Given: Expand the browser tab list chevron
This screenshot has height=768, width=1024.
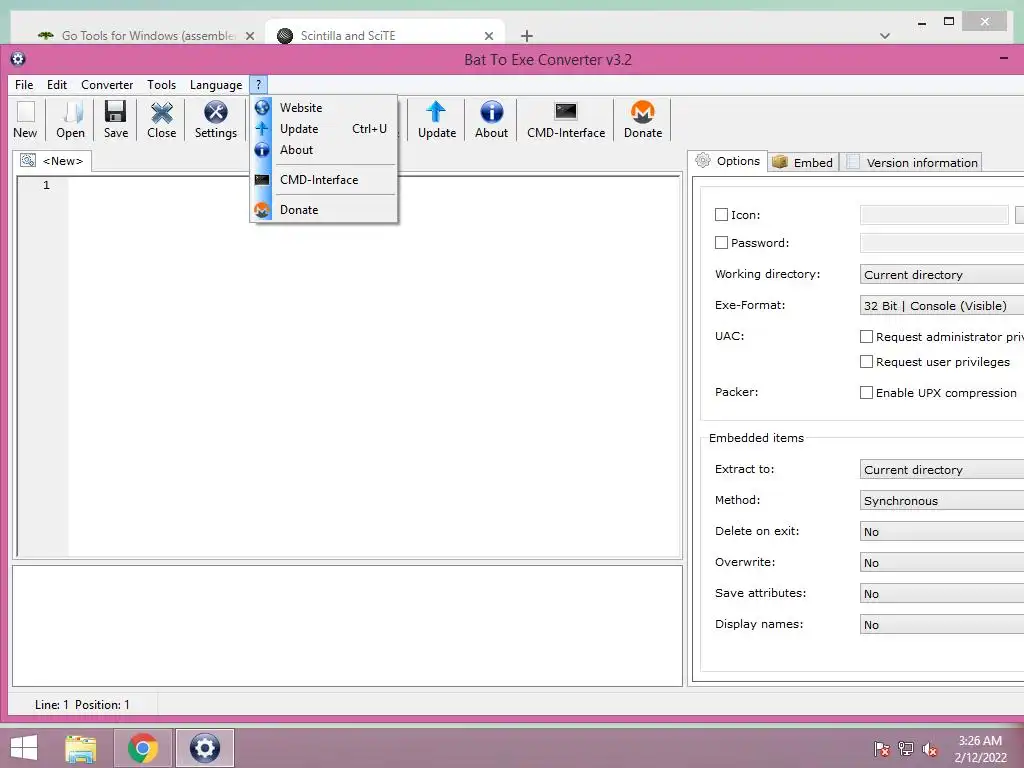Looking at the screenshot, I should click(885, 36).
